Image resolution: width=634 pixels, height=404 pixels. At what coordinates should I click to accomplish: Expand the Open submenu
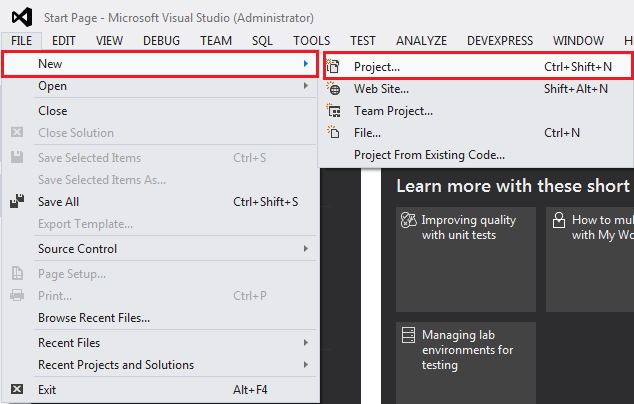click(160, 86)
